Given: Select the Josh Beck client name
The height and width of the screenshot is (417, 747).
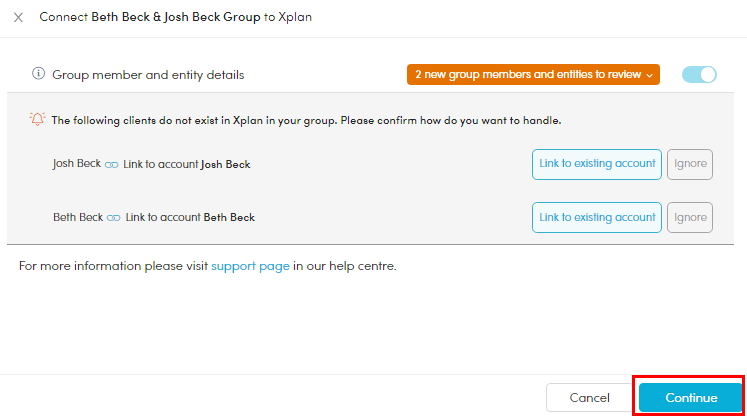Looking at the screenshot, I should pos(77,164).
